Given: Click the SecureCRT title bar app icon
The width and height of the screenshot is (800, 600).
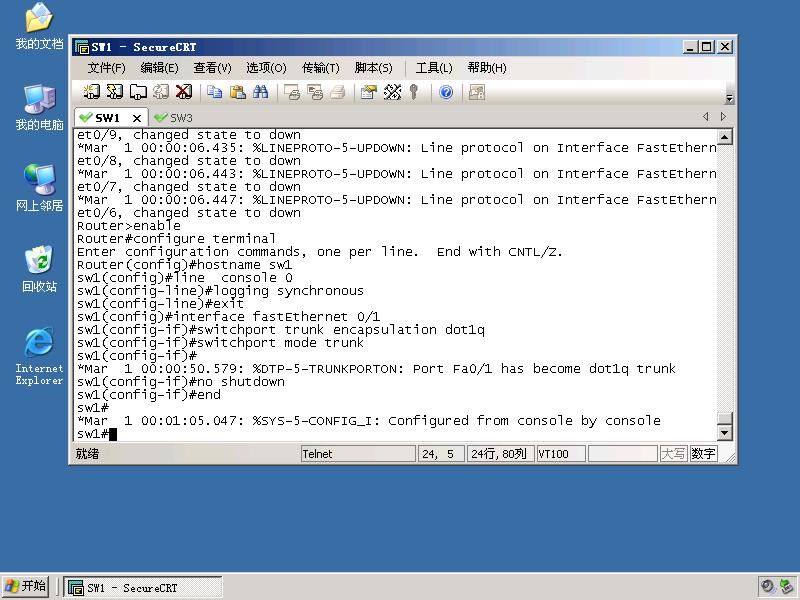Looking at the screenshot, I should (82, 47).
